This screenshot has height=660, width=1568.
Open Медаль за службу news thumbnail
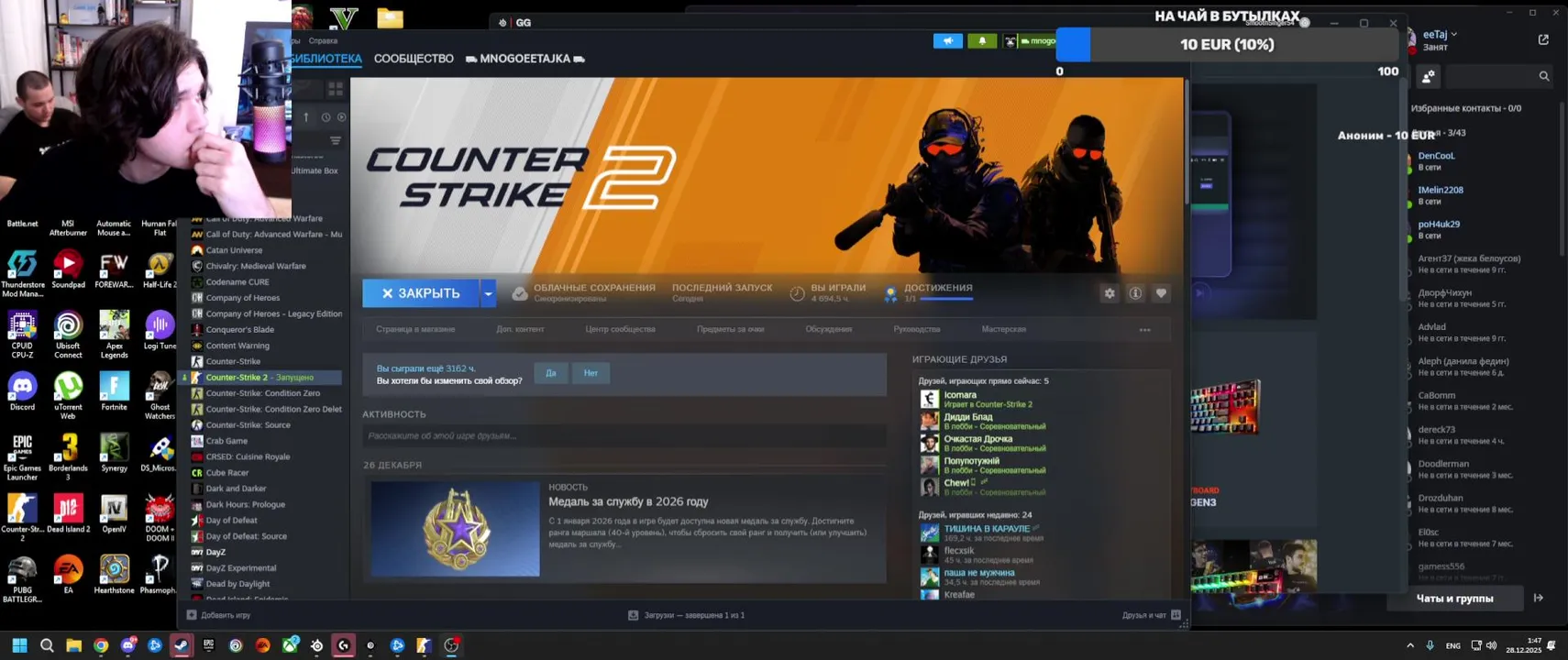coord(456,530)
